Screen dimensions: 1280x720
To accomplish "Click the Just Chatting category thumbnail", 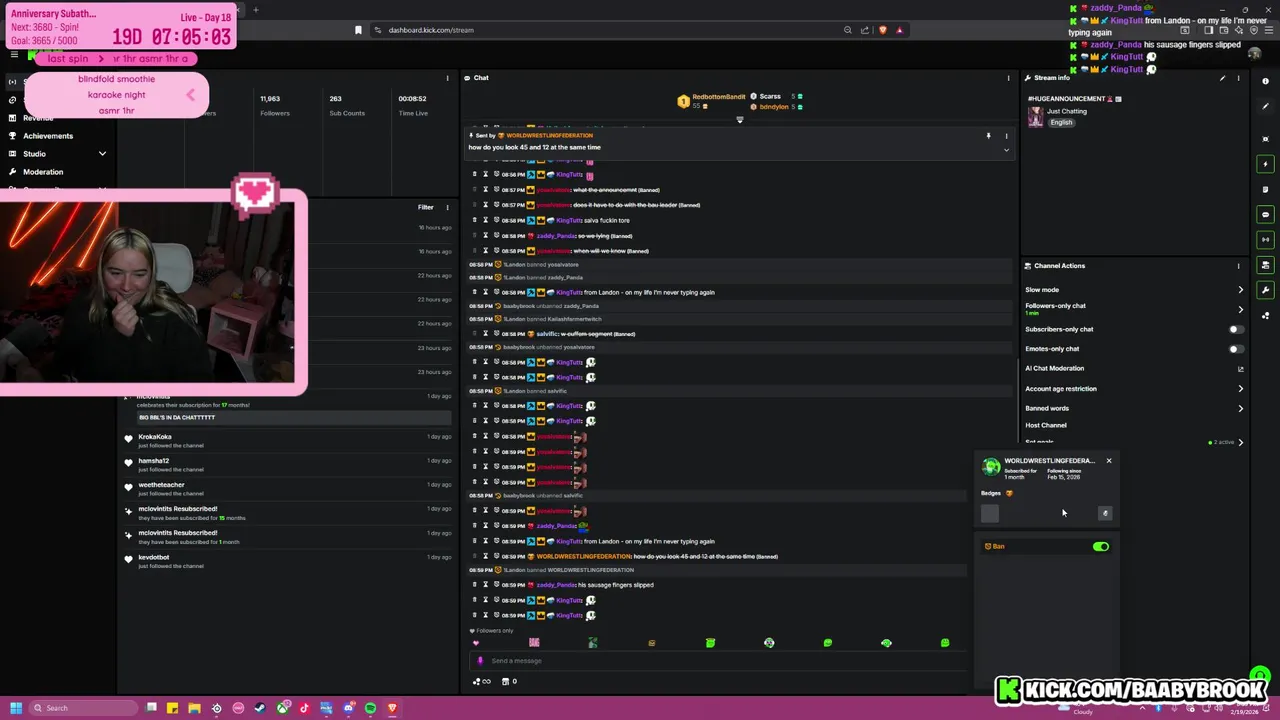I will point(1036,118).
